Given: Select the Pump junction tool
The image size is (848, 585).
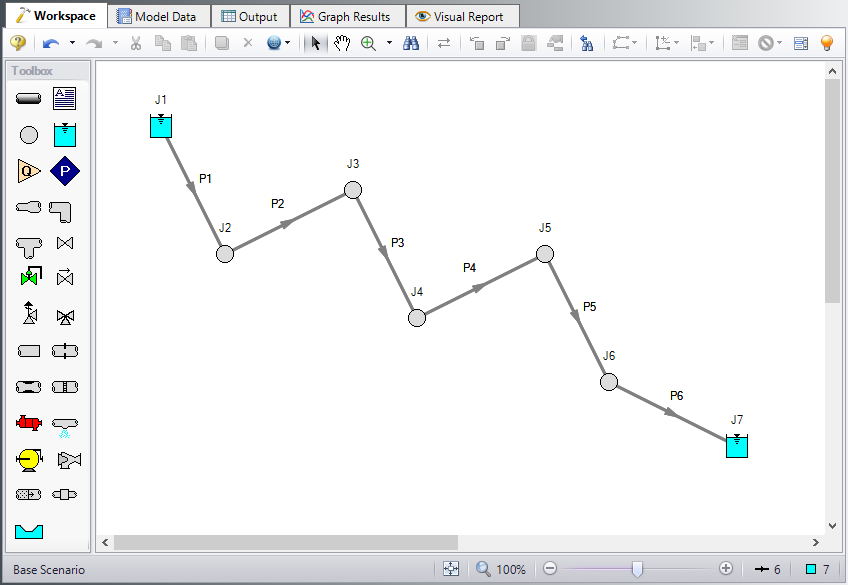Looking at the screenshot, I should (64, 171).
